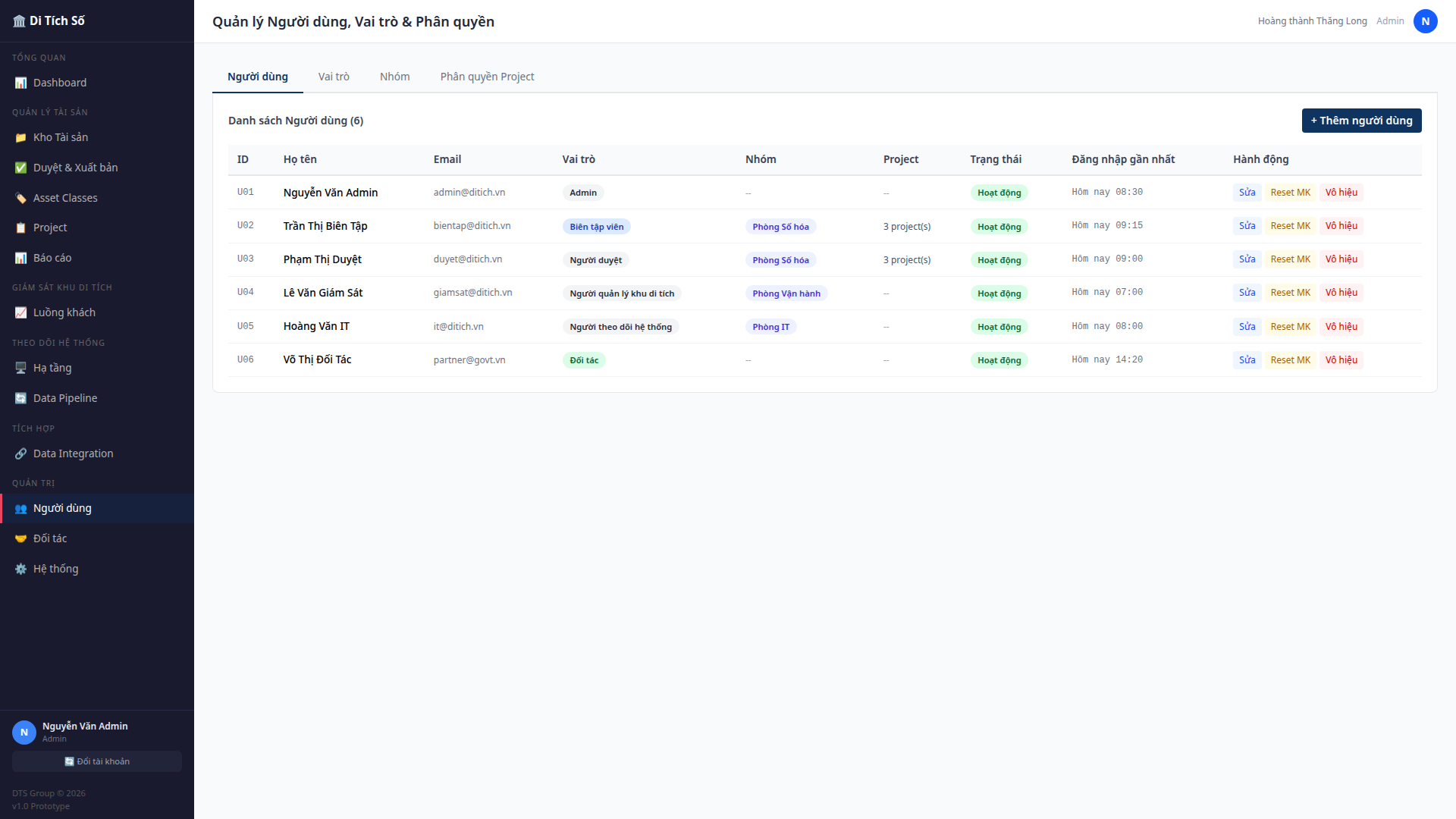Switch to the Nhóm tab
This screenshot has width=1456, height=819.
(394, 77)
